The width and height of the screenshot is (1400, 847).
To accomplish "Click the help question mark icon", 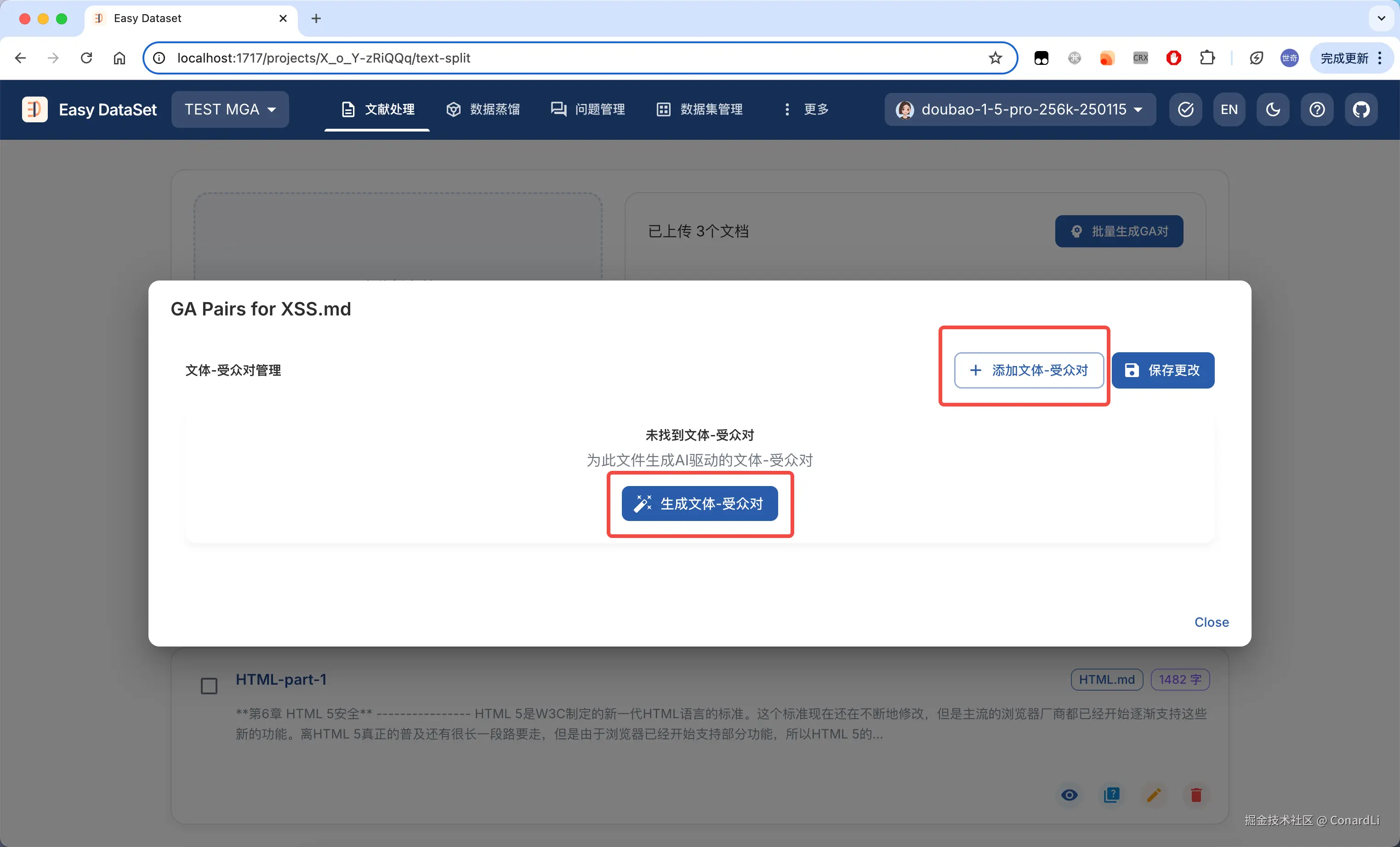I will click(1317, 109).
